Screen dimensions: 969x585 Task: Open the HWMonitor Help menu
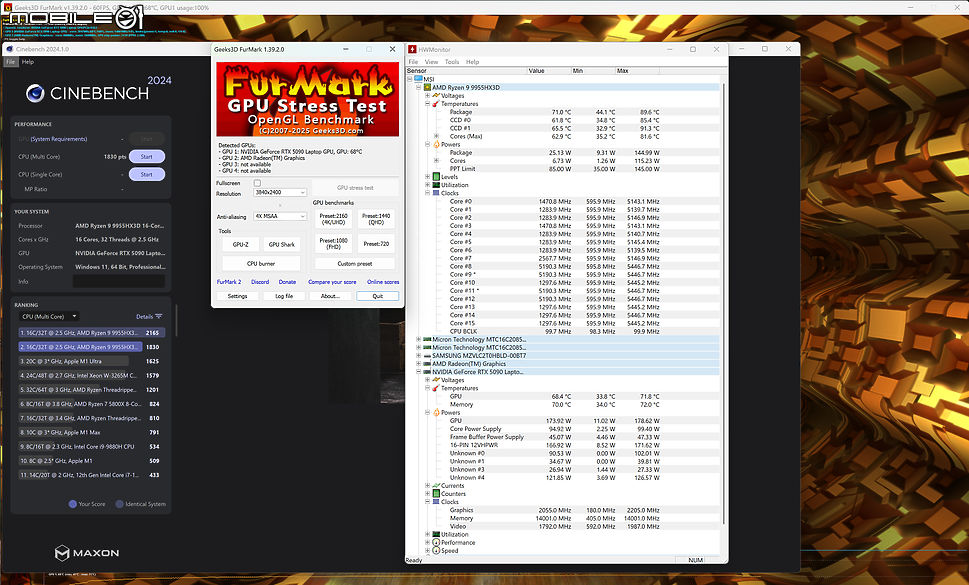(x=472, y=62)
